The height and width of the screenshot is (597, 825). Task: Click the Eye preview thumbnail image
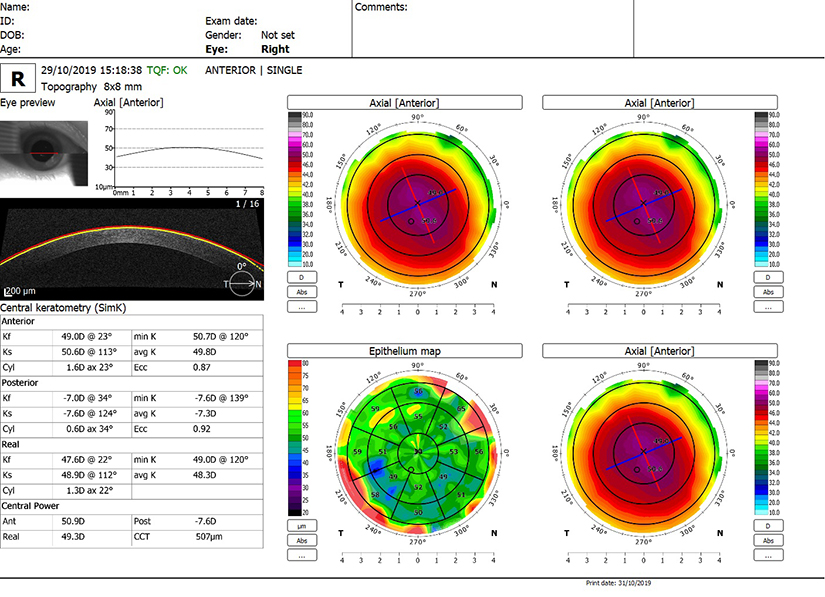[43, 151]
